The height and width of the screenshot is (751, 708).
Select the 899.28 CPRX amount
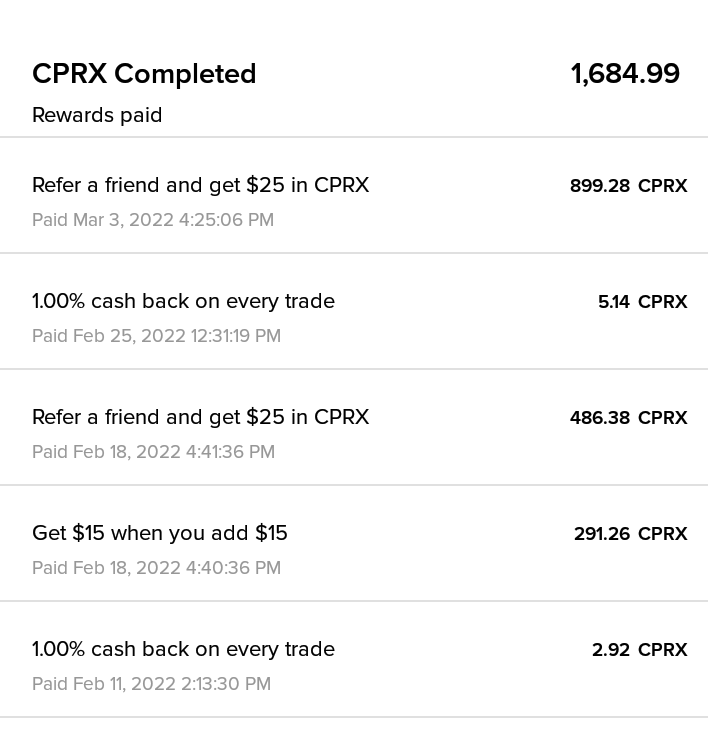[628, 186]
